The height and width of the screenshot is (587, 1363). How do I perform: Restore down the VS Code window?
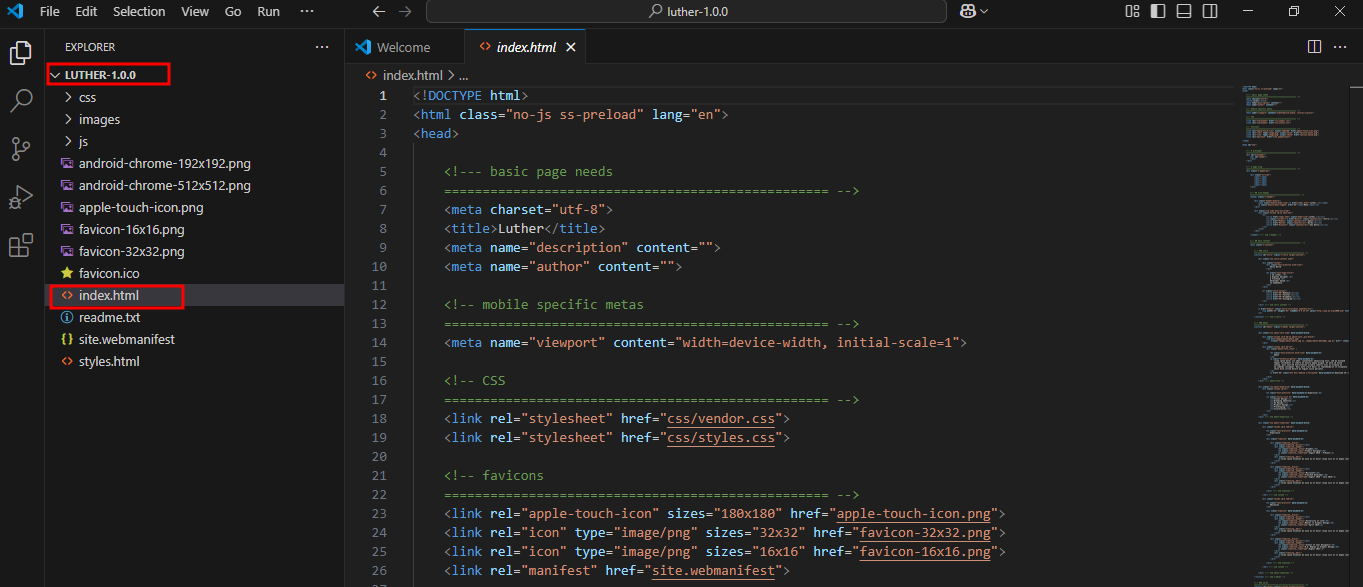click(x=1294, y=11)
